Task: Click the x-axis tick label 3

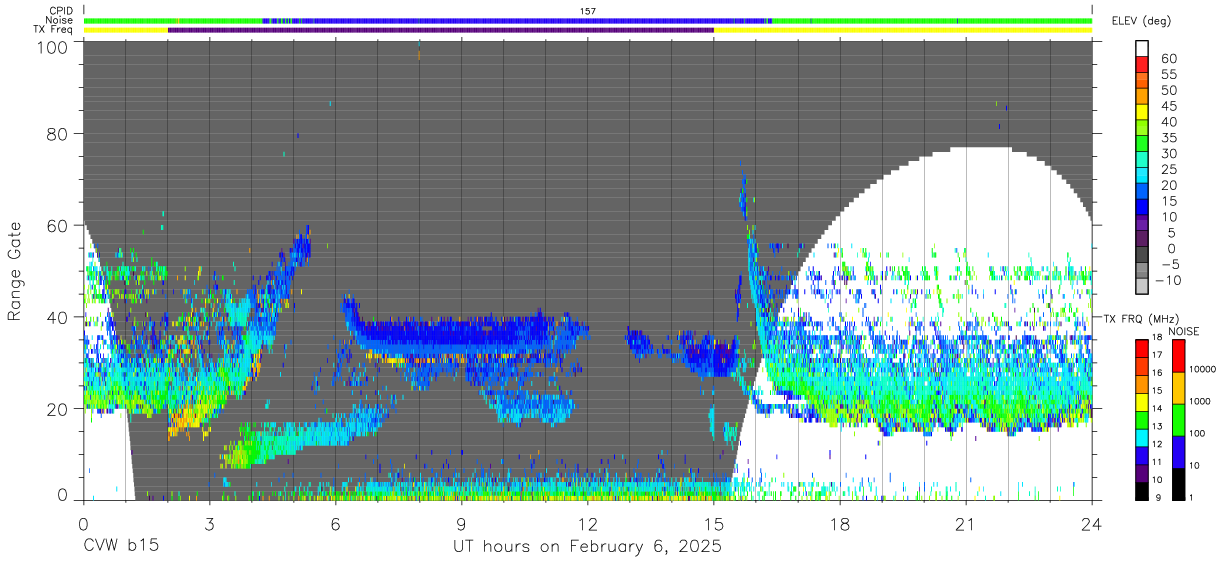Action: pos(210,525)
